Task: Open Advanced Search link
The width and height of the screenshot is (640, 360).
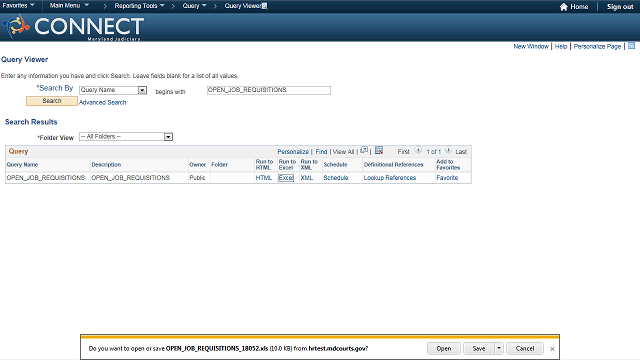Action: (102, 102)
